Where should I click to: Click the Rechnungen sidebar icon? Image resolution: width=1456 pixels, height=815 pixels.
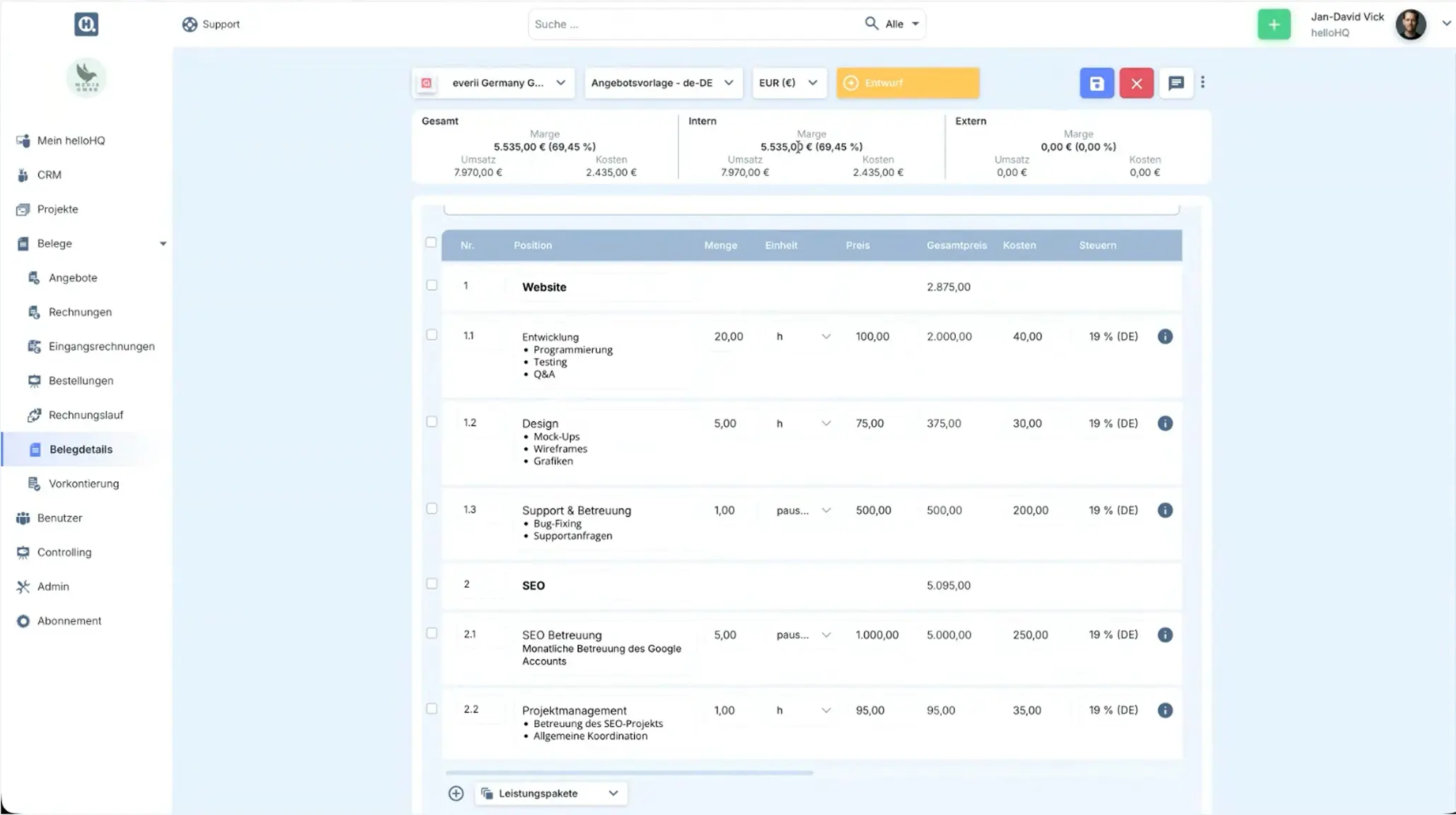(34, 312)
